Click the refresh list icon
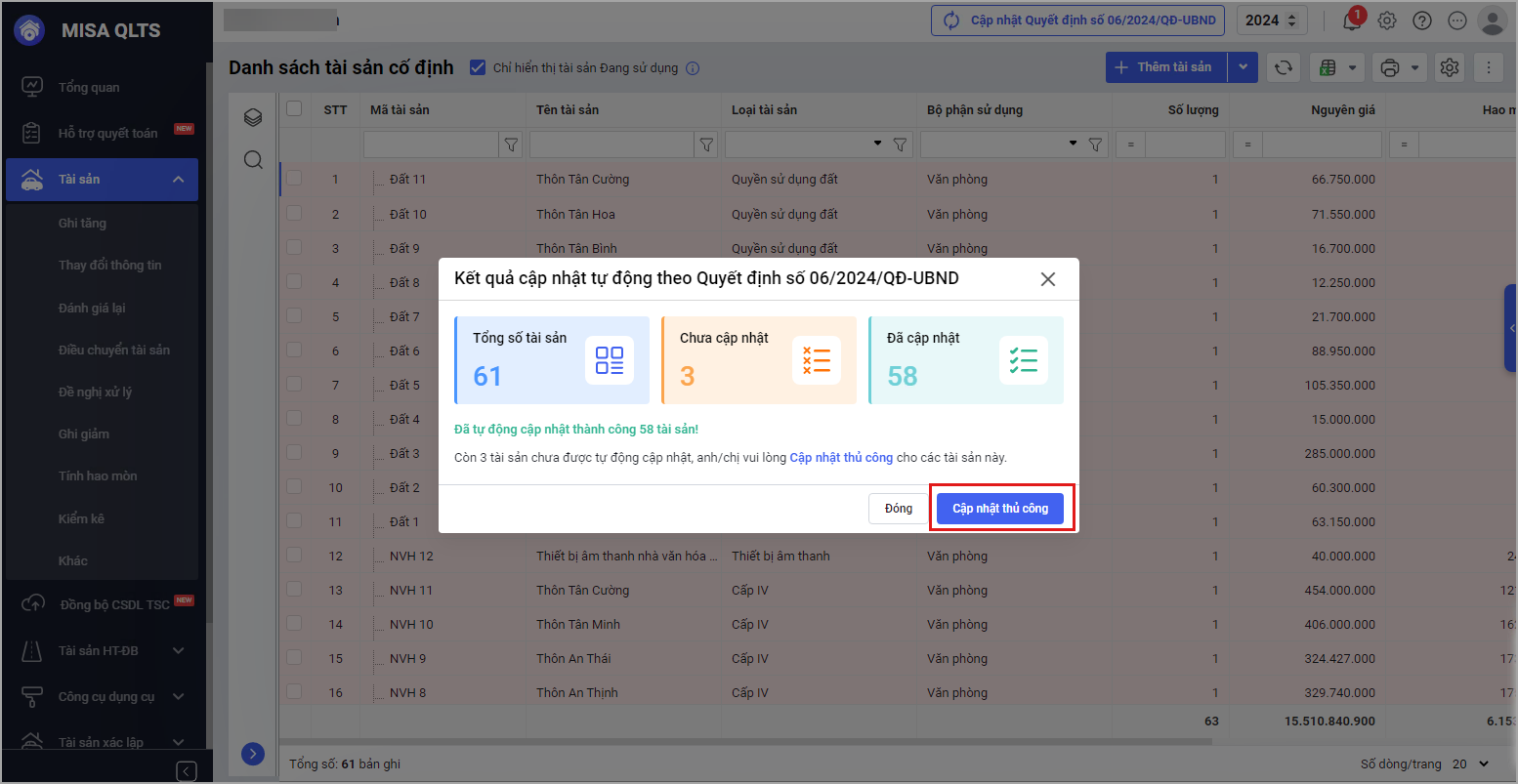Screen dimensions: 1518x784 [1284, 67]
